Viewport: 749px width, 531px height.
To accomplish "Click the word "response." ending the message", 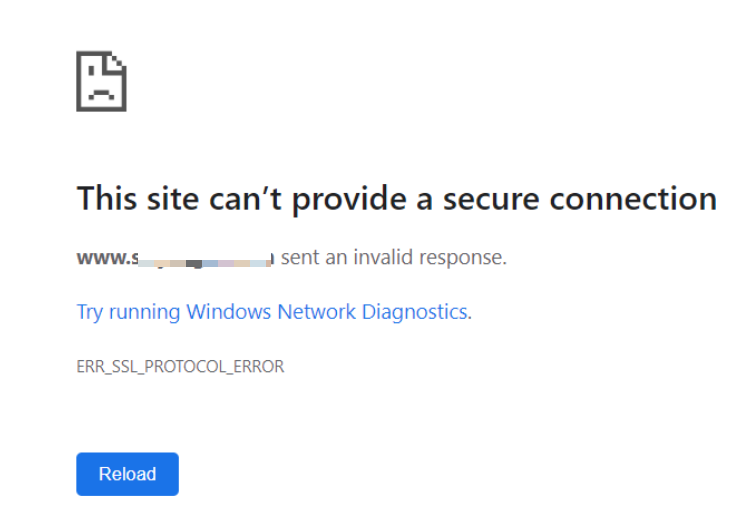I will pyautogui.click(x=463, y=258).
